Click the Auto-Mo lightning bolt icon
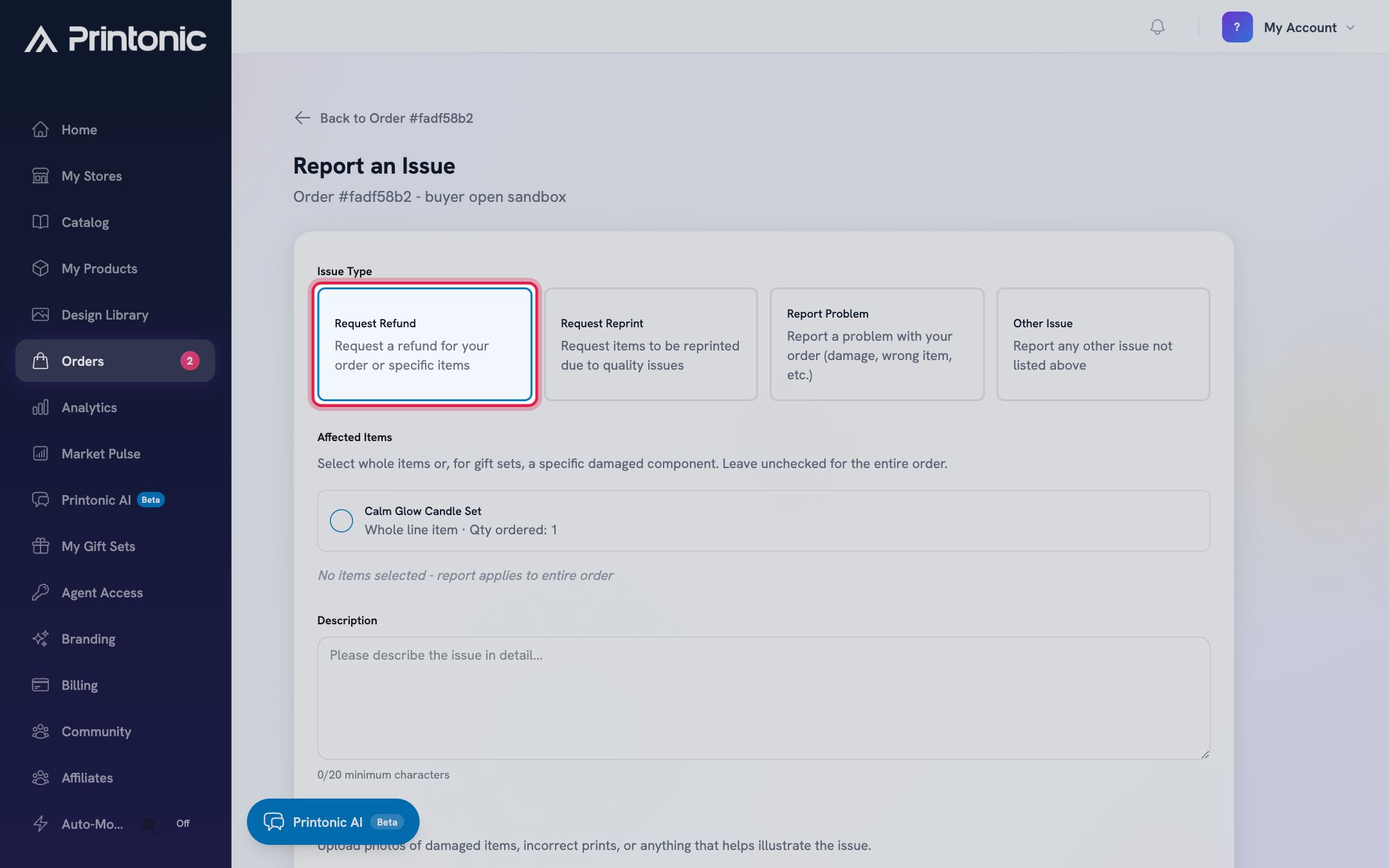 [x=41, y=824]
